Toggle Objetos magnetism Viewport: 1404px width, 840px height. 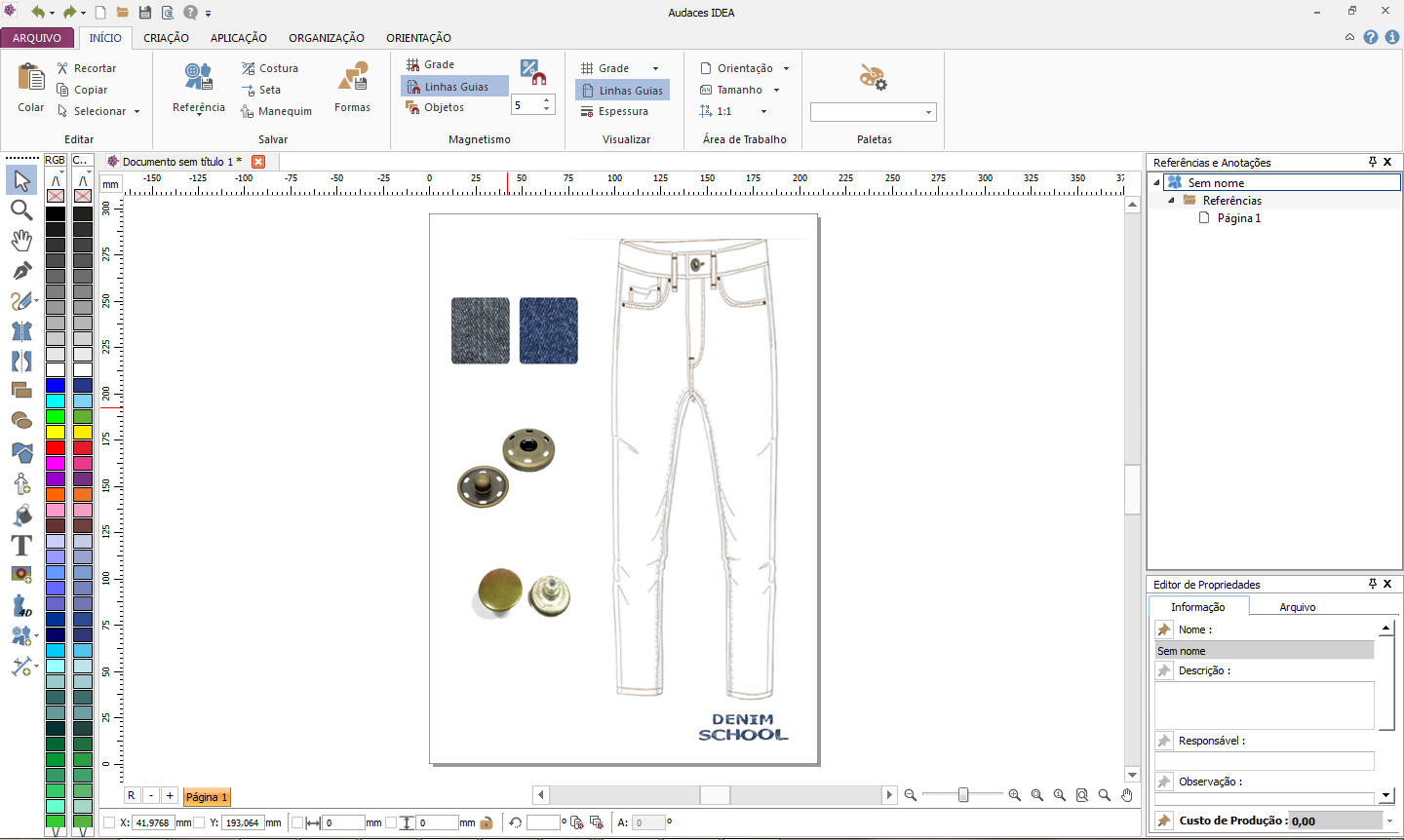tap(435, 107)
